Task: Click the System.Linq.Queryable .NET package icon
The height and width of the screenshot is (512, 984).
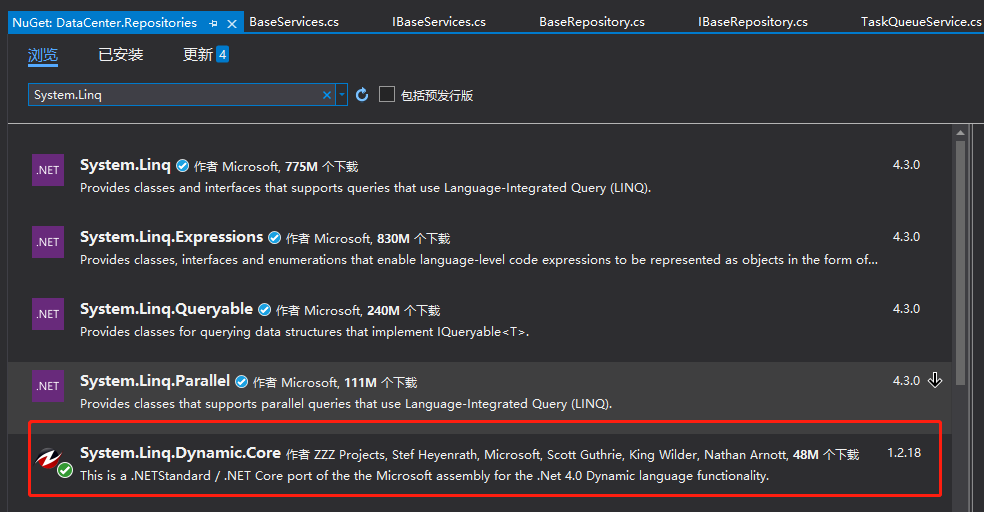Action: point(48,314)
